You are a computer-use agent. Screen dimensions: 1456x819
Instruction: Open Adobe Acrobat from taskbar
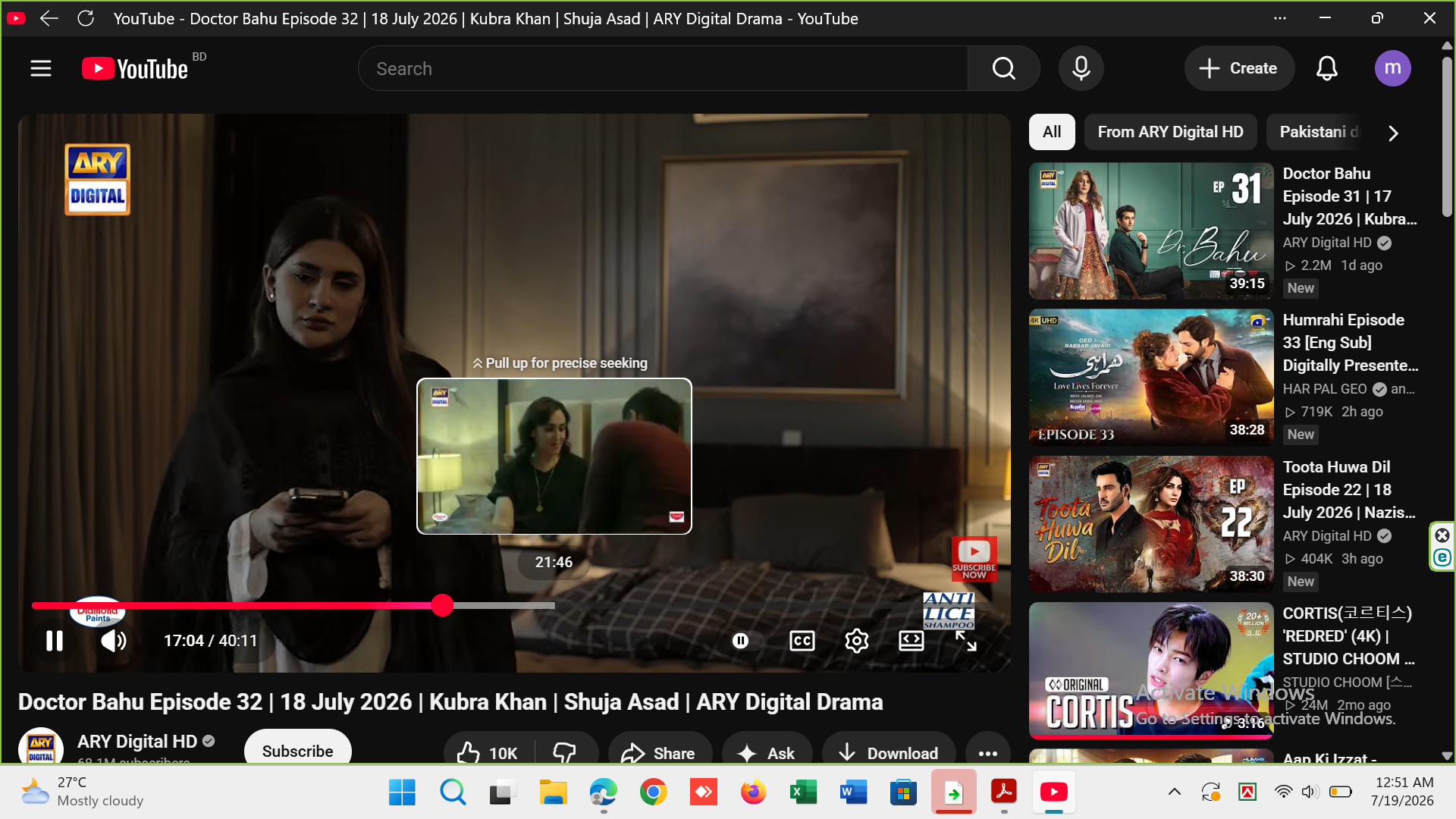click(1004, 792)
